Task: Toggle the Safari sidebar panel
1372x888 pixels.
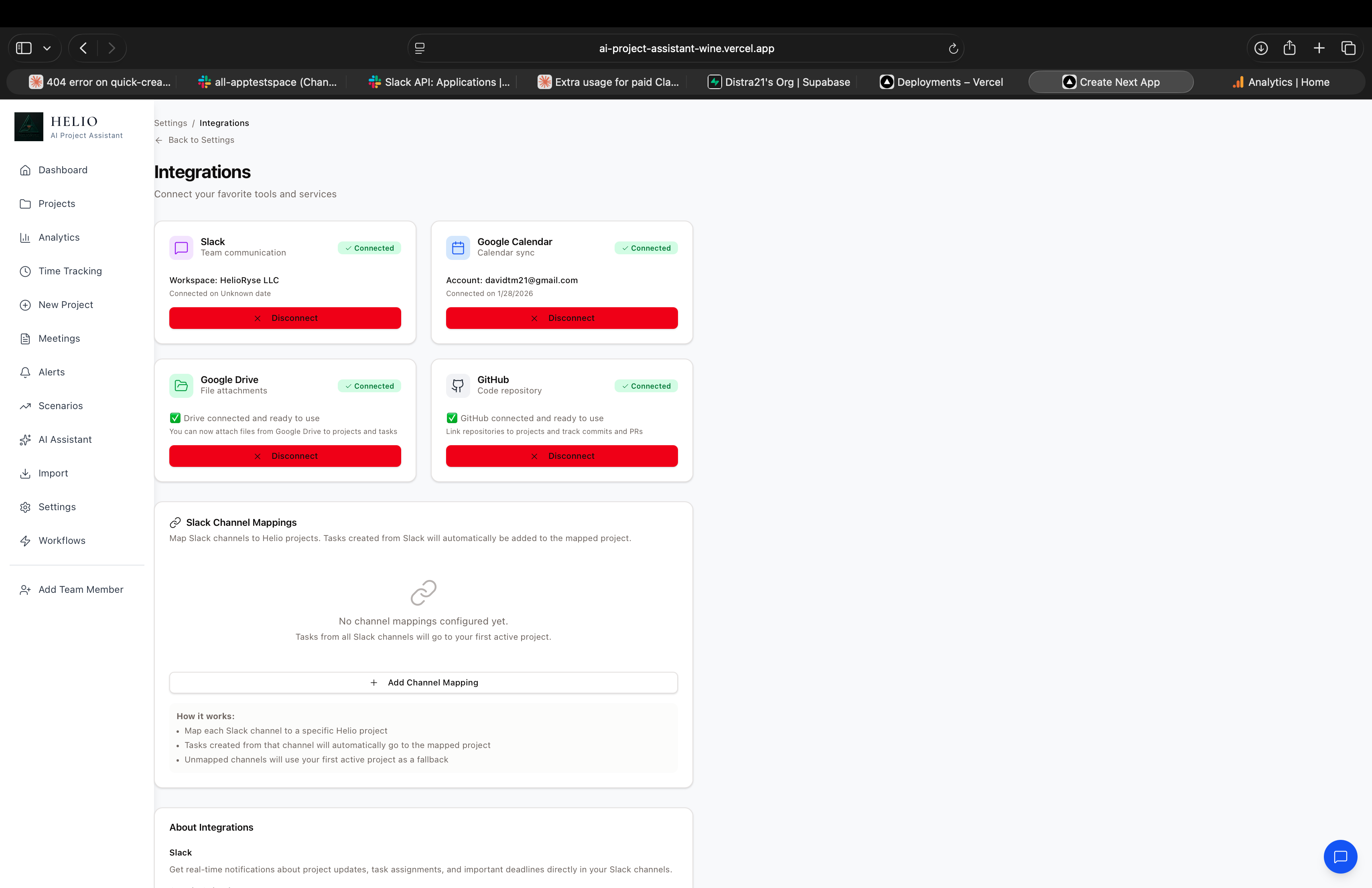Action: pos(24,48)
